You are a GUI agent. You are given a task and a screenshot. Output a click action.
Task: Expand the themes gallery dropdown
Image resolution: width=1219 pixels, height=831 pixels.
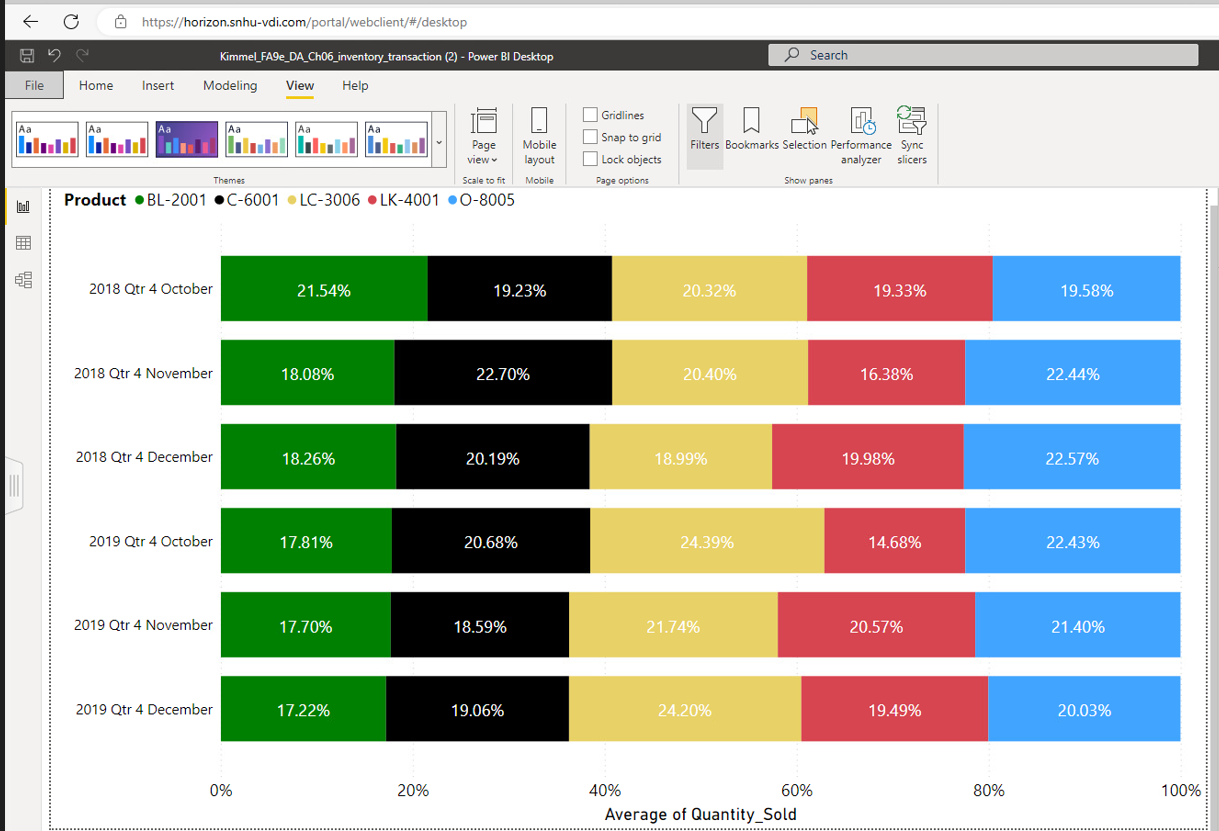(438, 141)
